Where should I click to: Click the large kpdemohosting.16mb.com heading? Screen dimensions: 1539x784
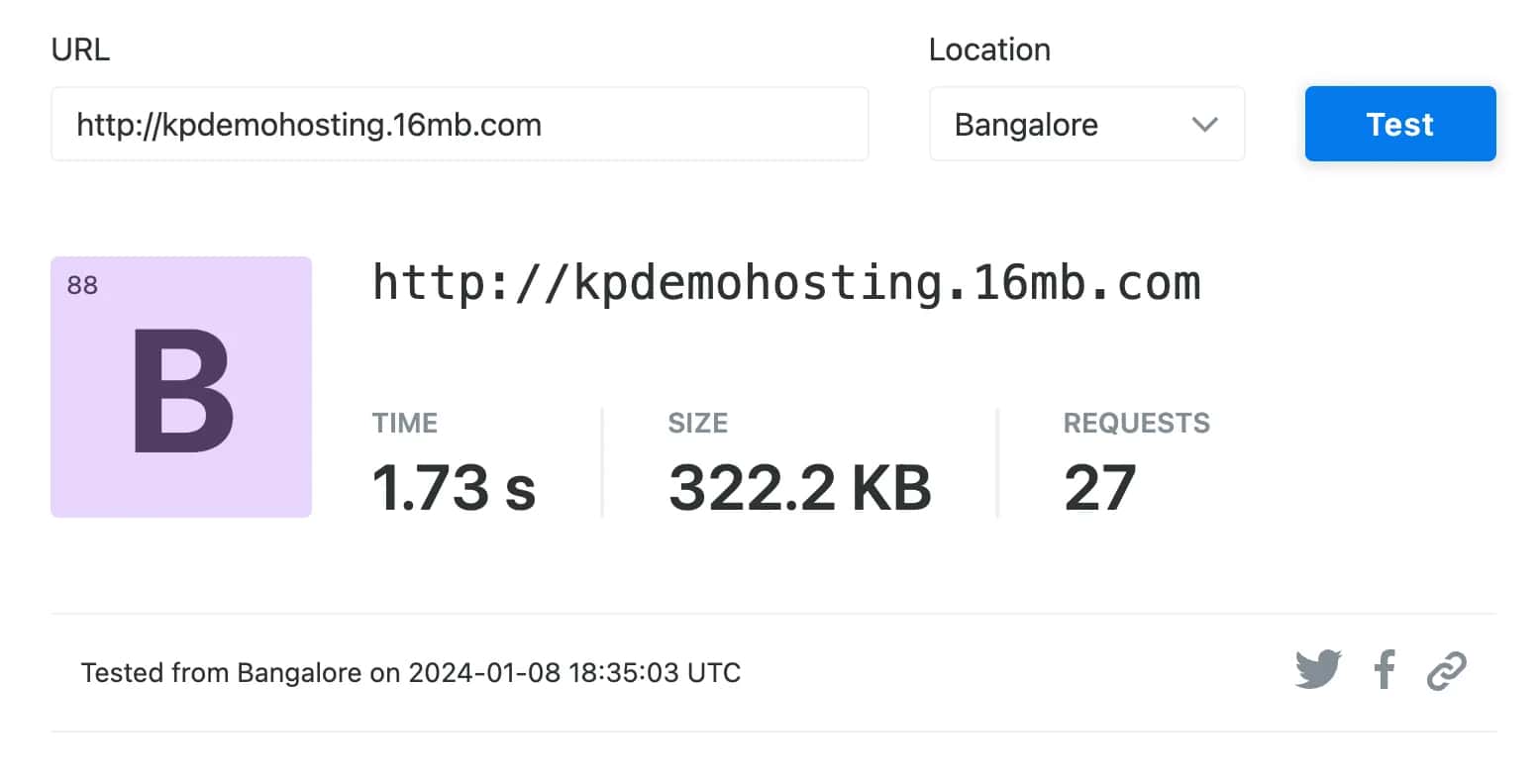point(786,283)
